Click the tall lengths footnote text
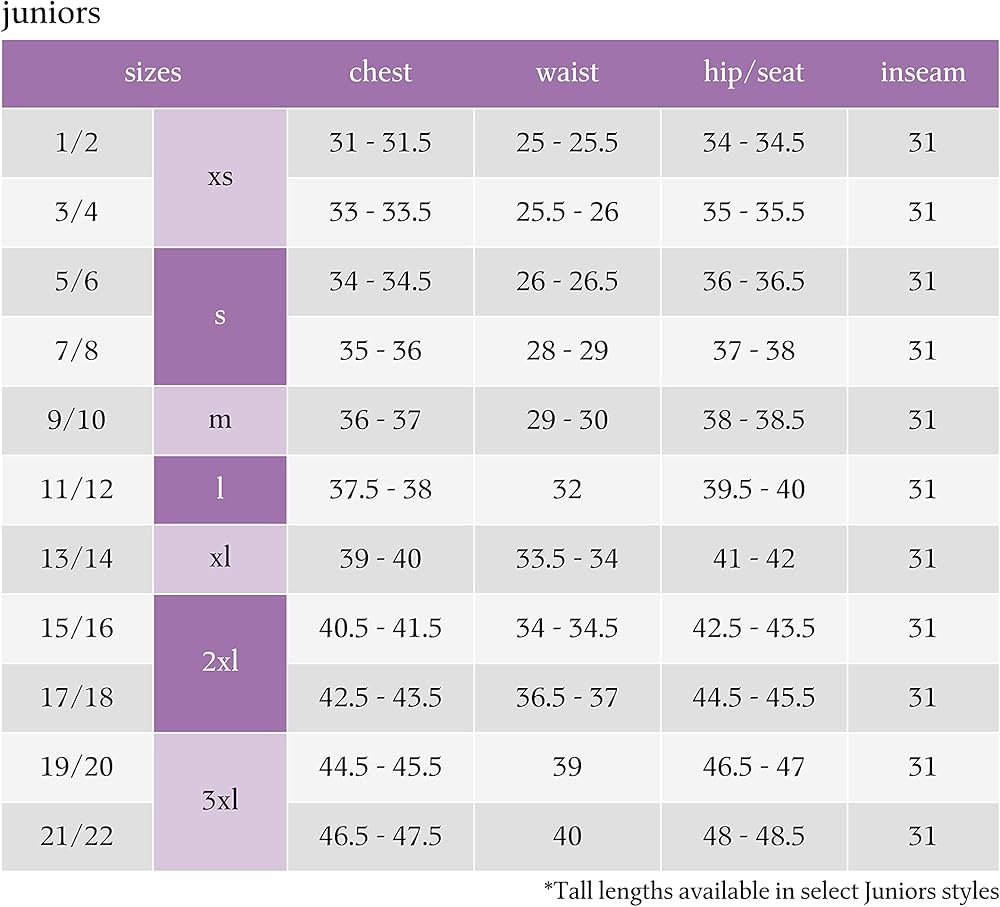Viewport: 1000px width, 907px height. coord(770,889)
